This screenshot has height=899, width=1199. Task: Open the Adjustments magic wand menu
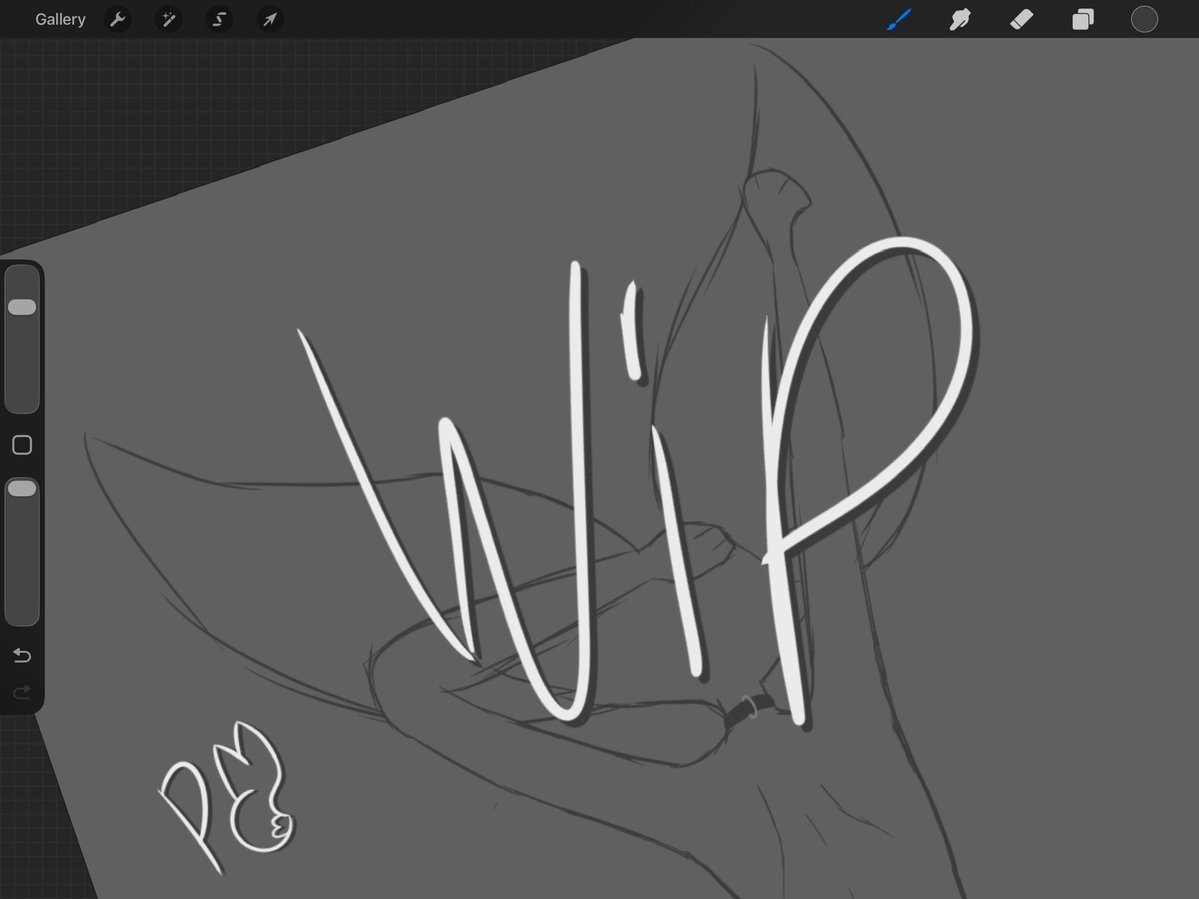[x=167, y=19]
